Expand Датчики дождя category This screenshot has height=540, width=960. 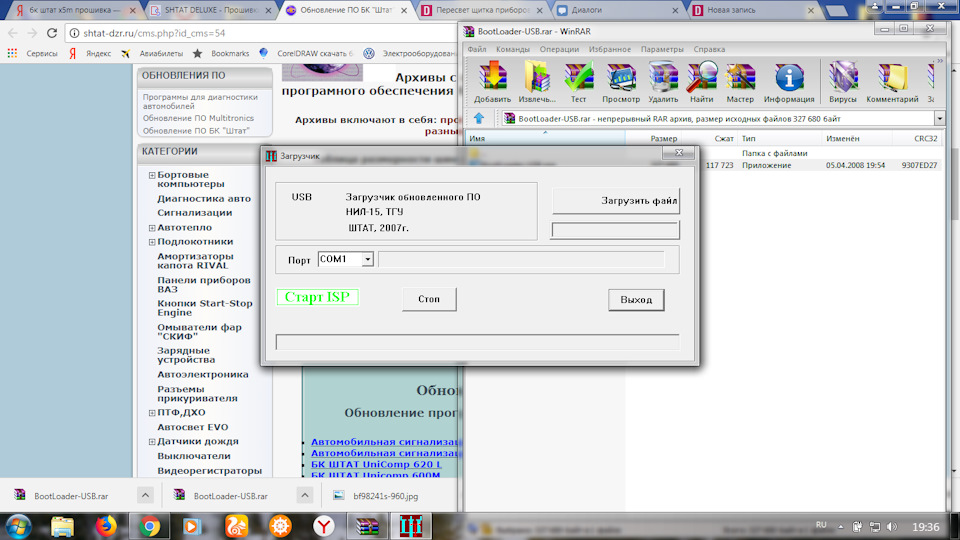[152, 441]
